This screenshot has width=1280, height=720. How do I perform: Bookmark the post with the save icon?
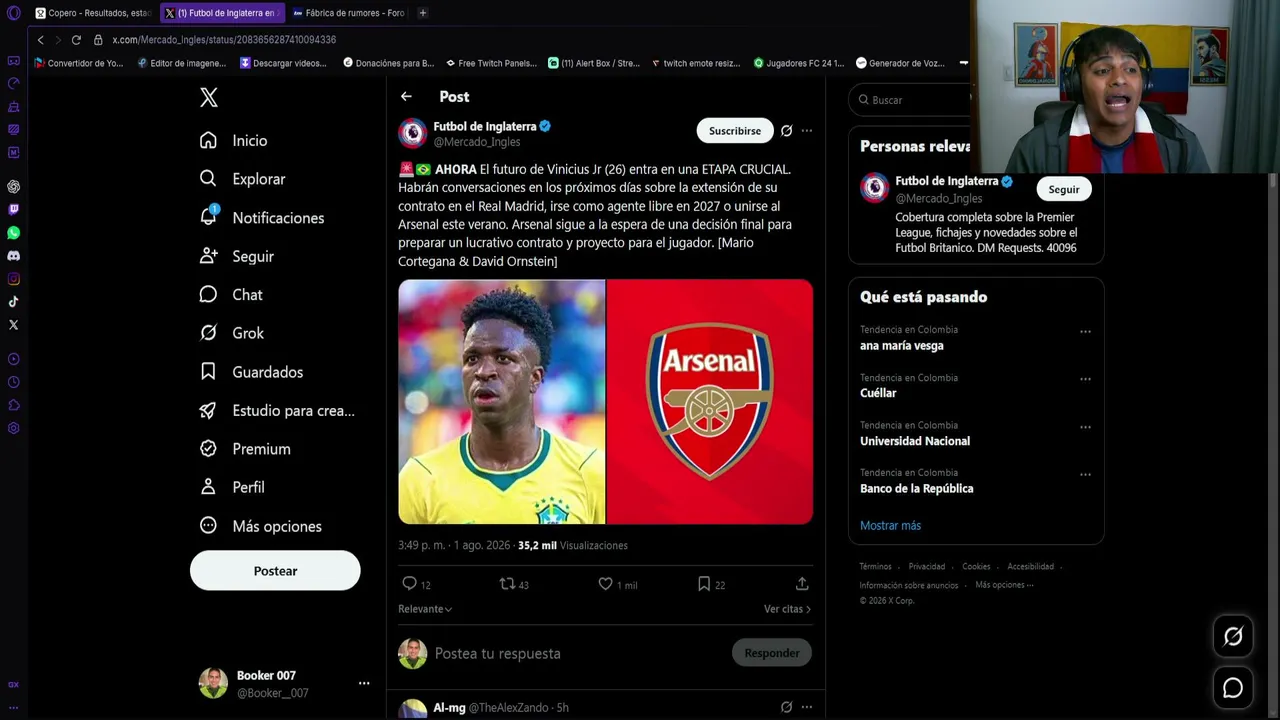pos(704,584)
